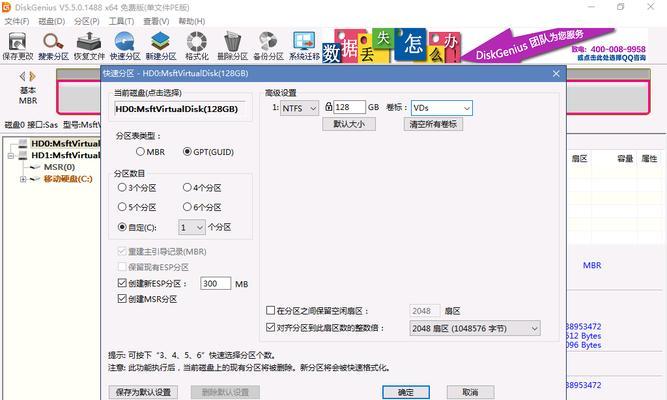Viewport: 667px width, 400px height.
Task: Open the File (文件) menu
Action: [x=17, y=21]
